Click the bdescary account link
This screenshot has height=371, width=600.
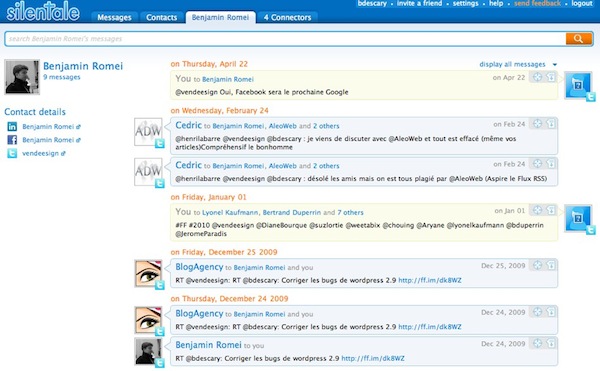(x=372, y=3)
